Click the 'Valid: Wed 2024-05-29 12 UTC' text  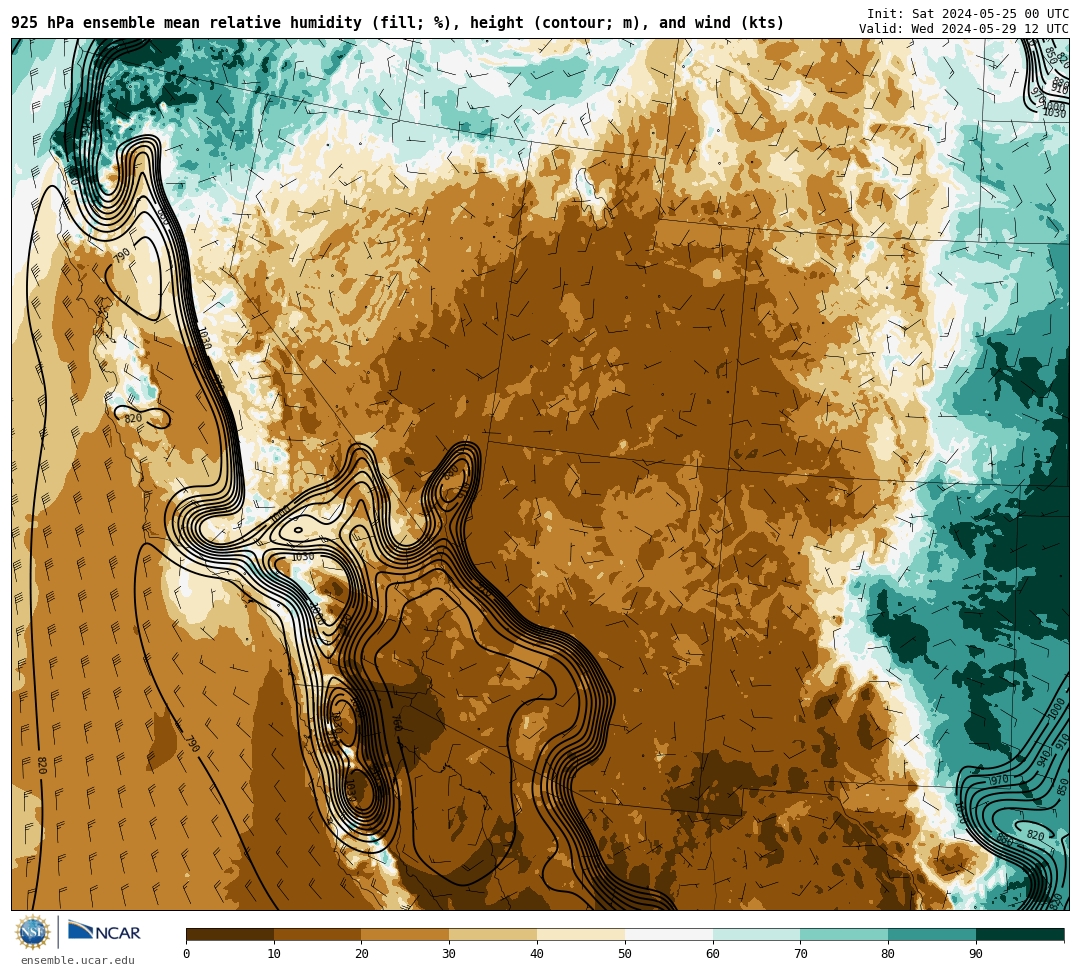[964, 29]
